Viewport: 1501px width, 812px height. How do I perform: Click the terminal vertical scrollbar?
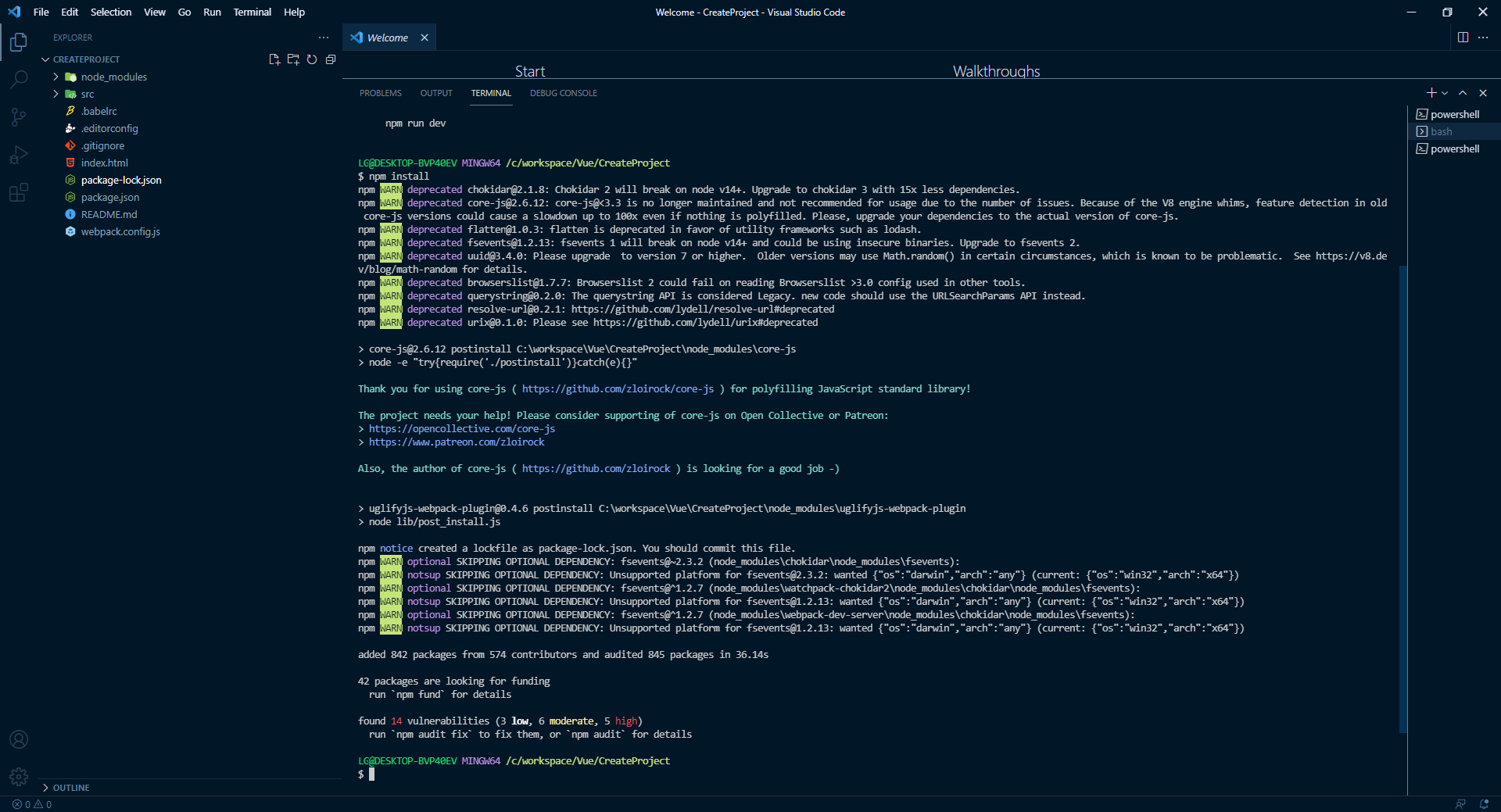tap(1402, 500)
